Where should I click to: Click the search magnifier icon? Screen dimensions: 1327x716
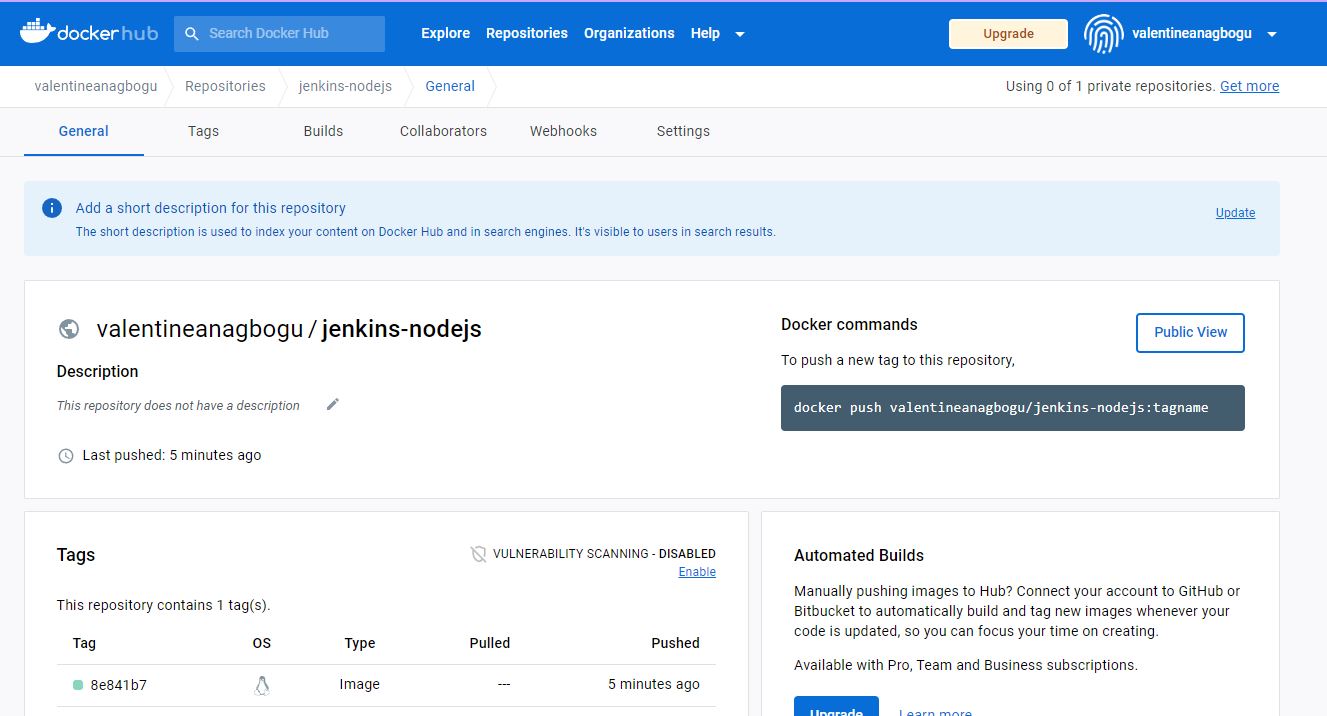point(191,33)
